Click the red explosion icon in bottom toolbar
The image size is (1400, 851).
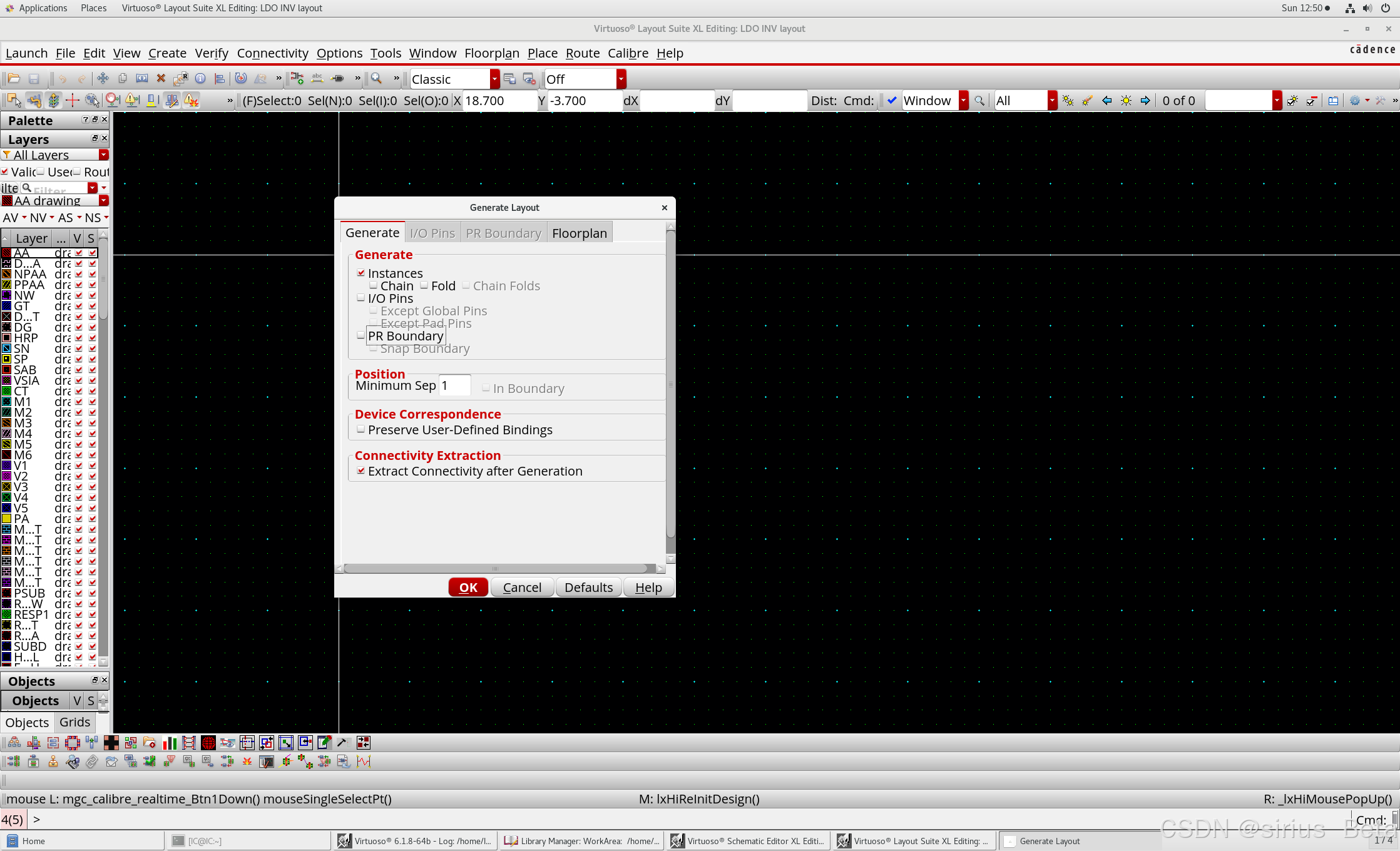247,762
